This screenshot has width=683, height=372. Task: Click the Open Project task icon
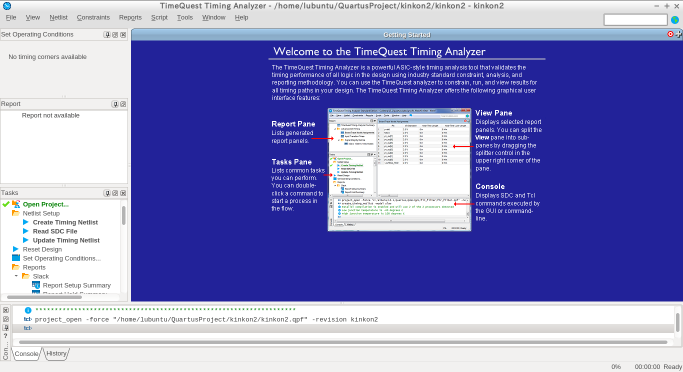point(16,204)
